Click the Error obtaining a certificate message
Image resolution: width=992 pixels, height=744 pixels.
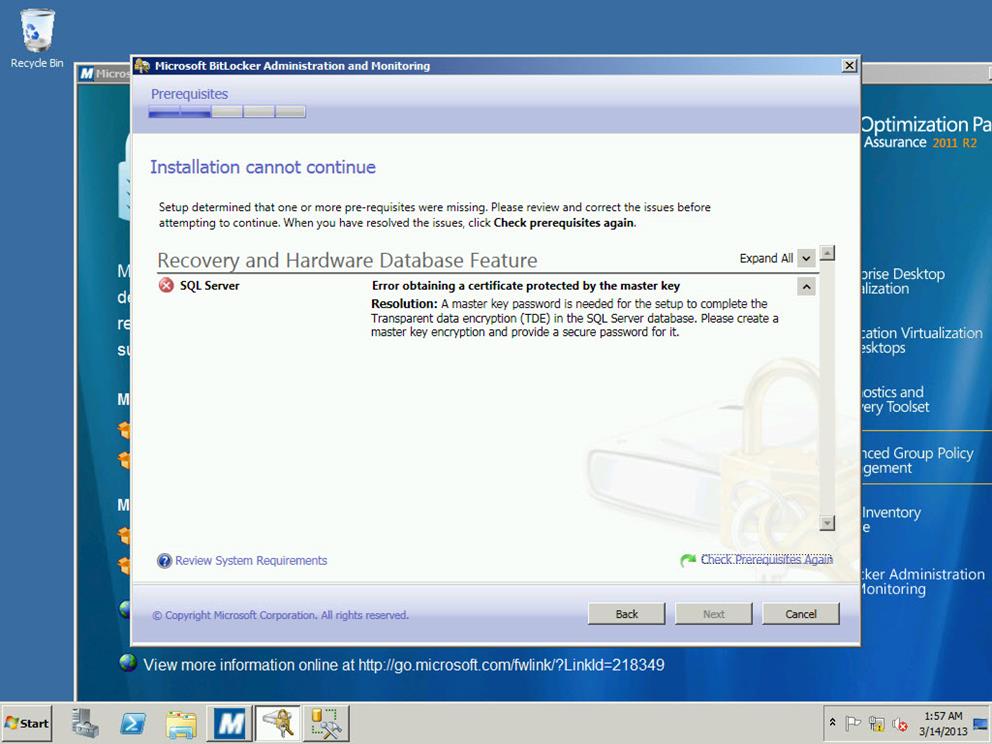[x=526, y=285]
